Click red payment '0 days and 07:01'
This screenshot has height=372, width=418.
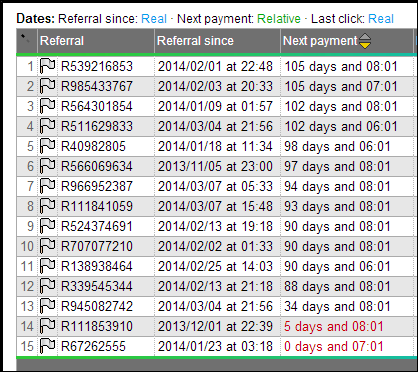coord(334,346)
